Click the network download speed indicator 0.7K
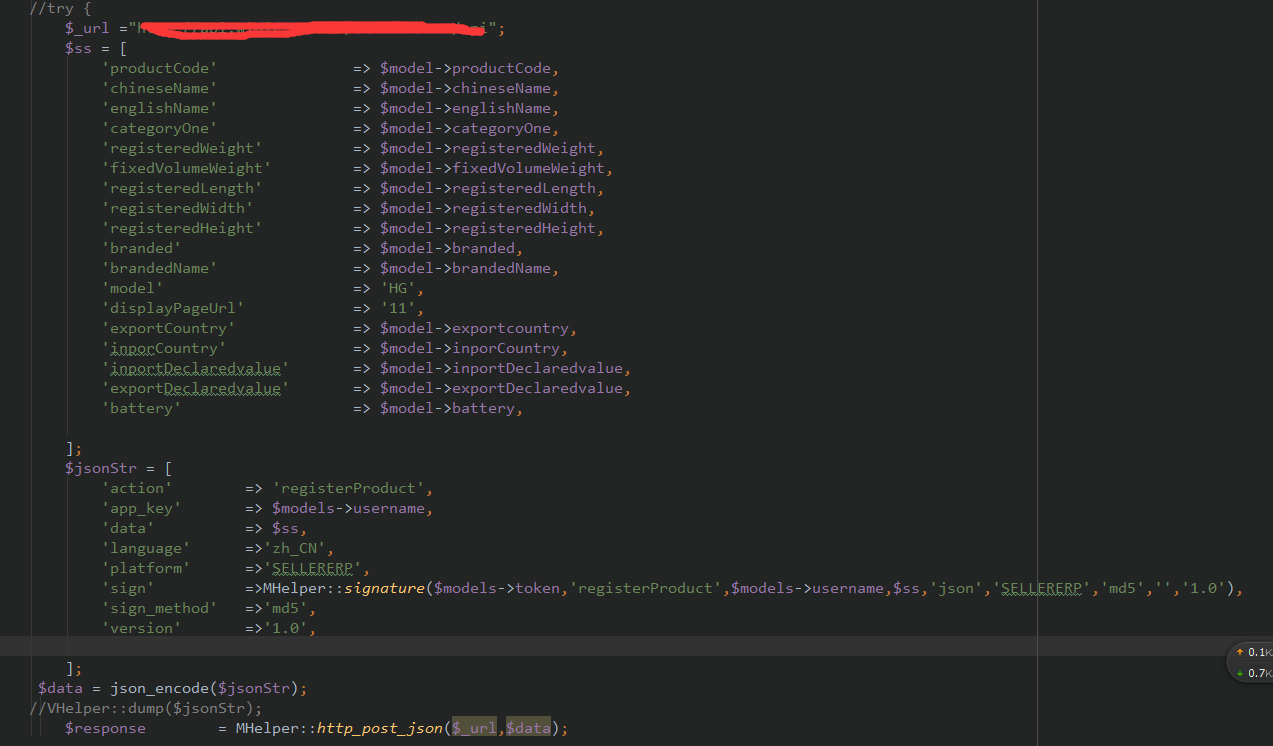1273x746 pixels. pyautogui.click(x=1253, y=673)
